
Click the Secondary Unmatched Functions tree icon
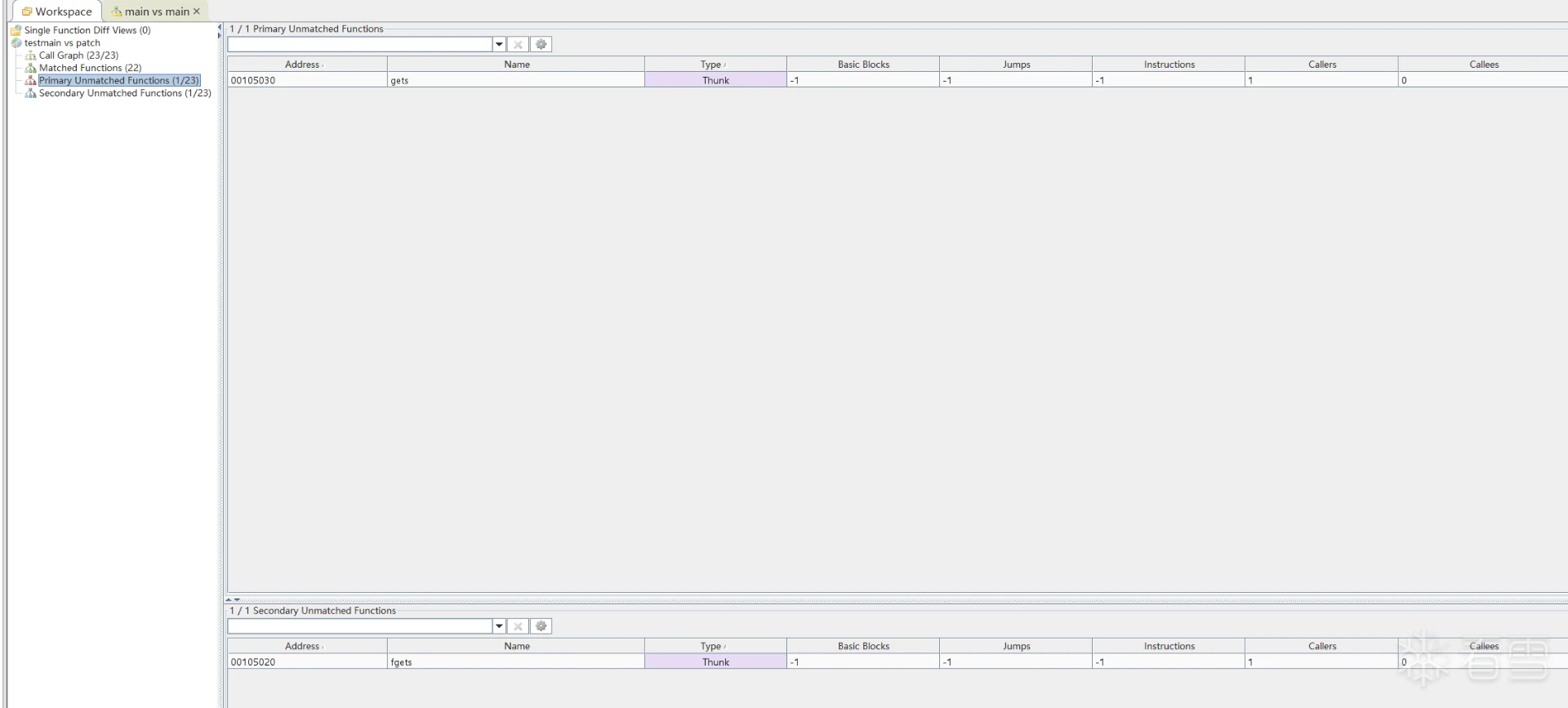coord(31,93)
